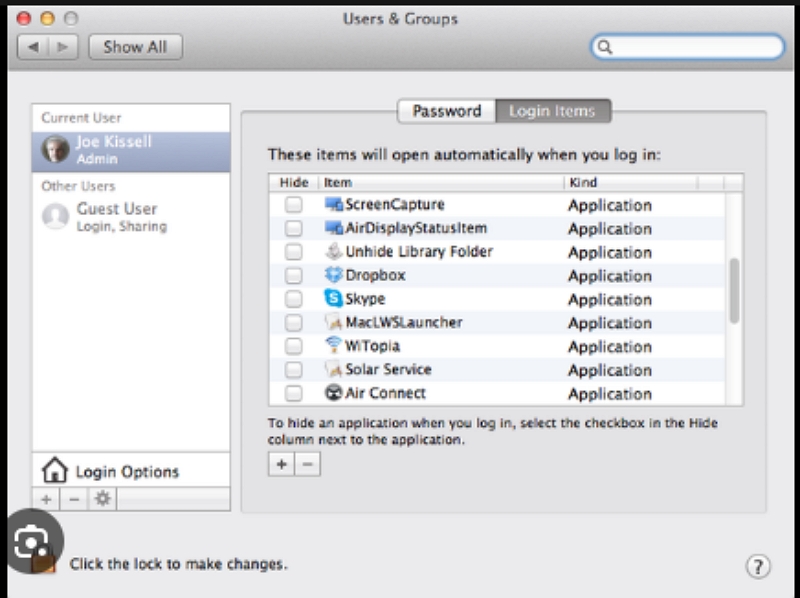Remove a login item with the minus button
Viewport: 800px width, 598px height.
(x=308, y=464)
